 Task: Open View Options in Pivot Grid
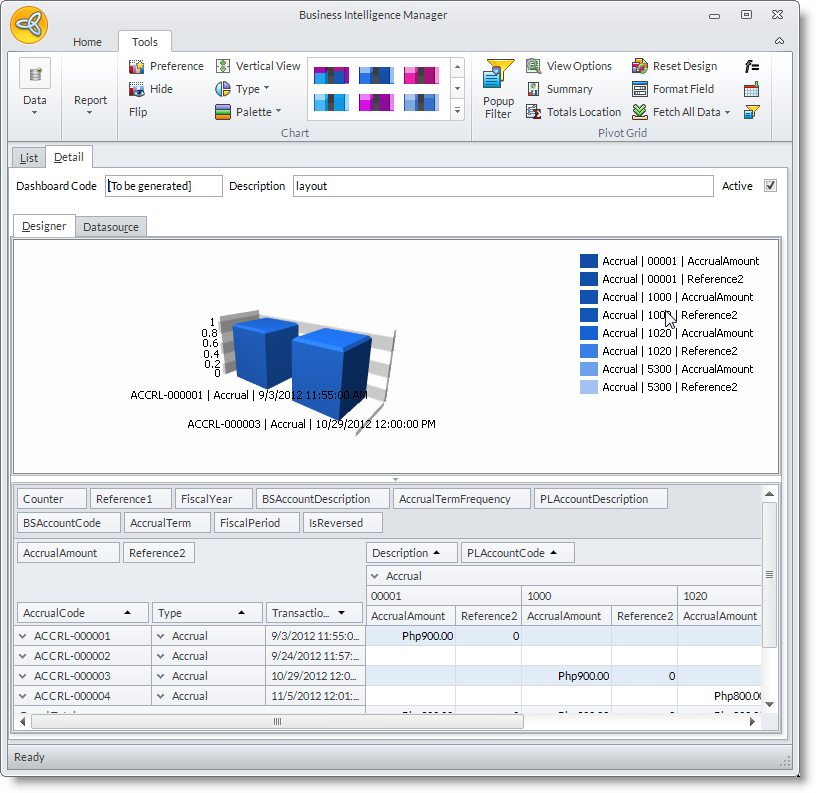(534, 66)
